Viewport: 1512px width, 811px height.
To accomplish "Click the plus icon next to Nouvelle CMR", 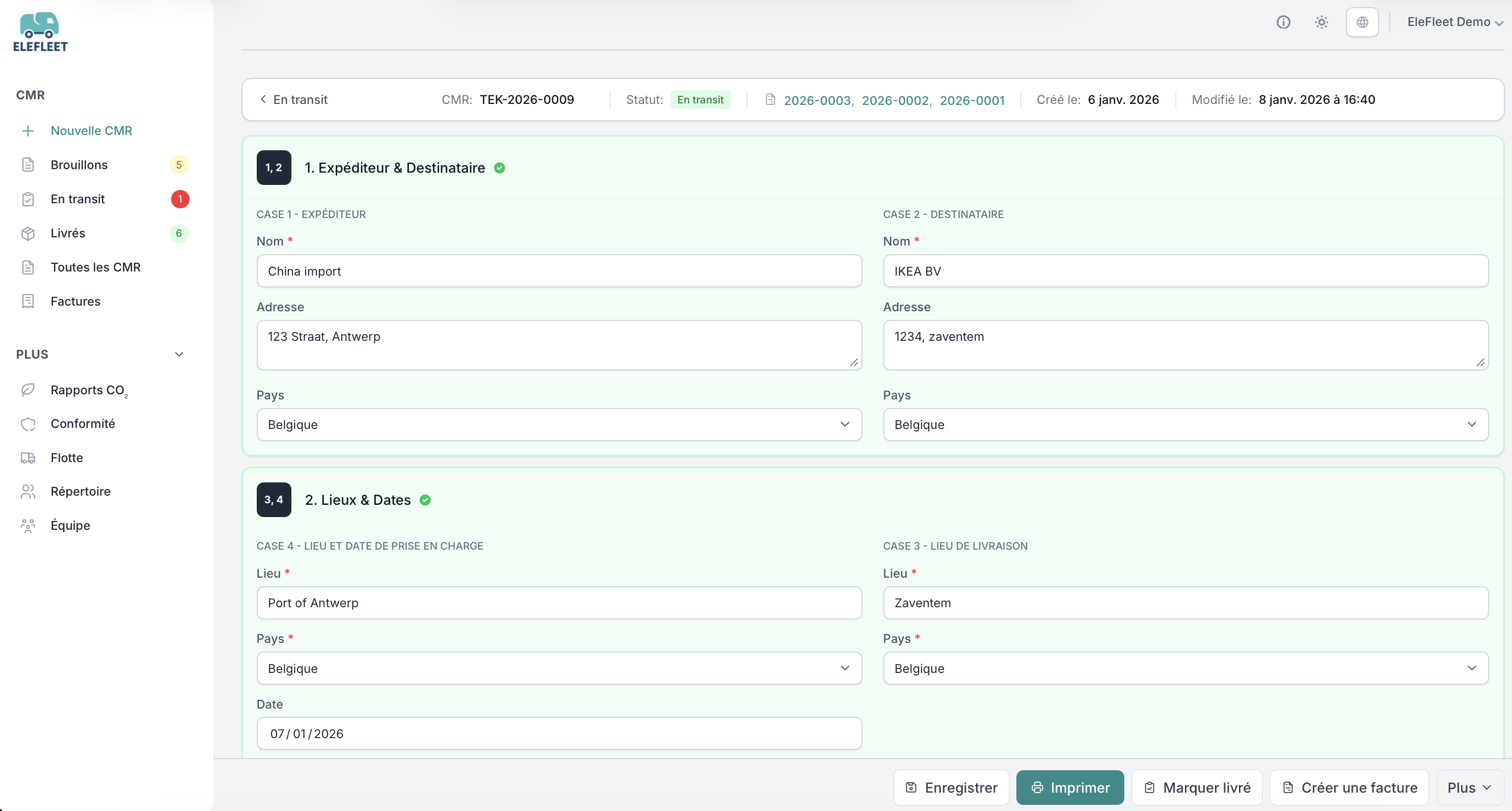I will (x=28, y=131).
